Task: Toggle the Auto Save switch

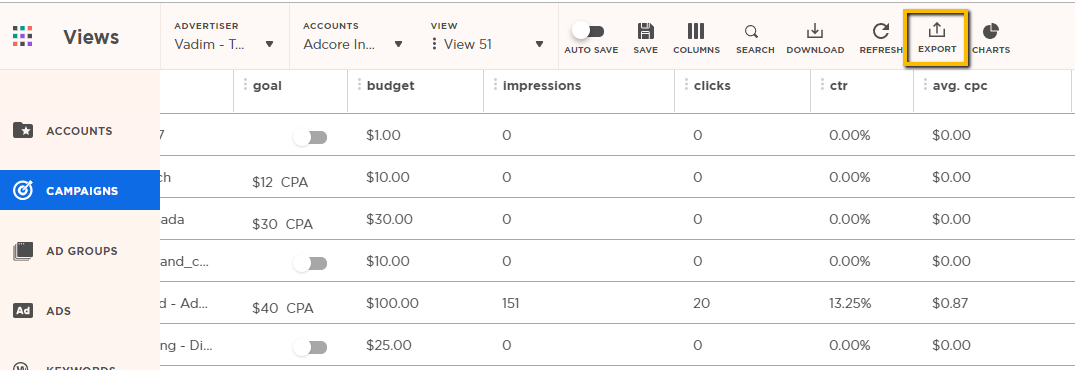Action: click(x=589, y=31)
